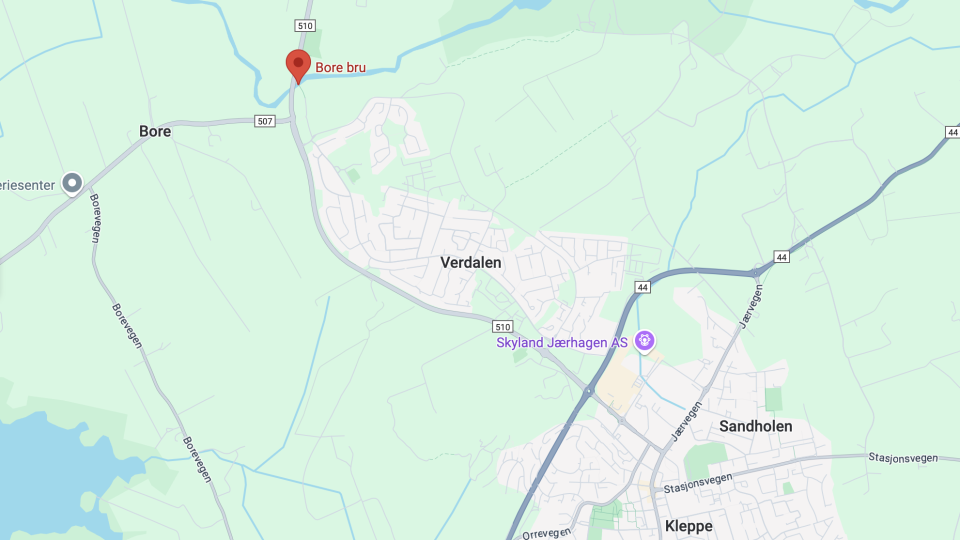Click the 507 road shield
The image size is (960, 540).
coord(265,121)
